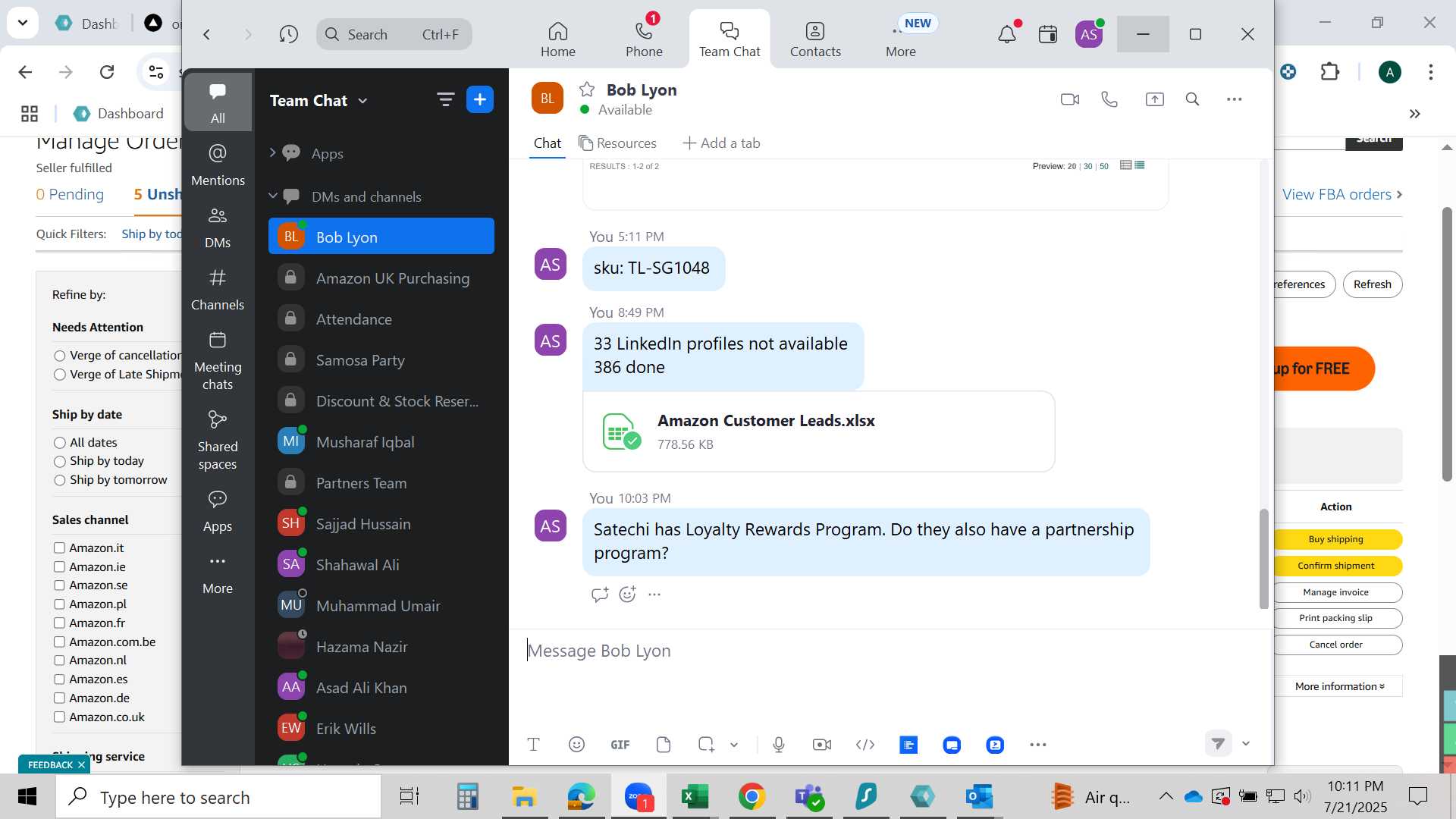Image resolution: width=1456 pixels, height=819 pixels.
Task: Open emoji picker in message composer
Action: (576, 745)
